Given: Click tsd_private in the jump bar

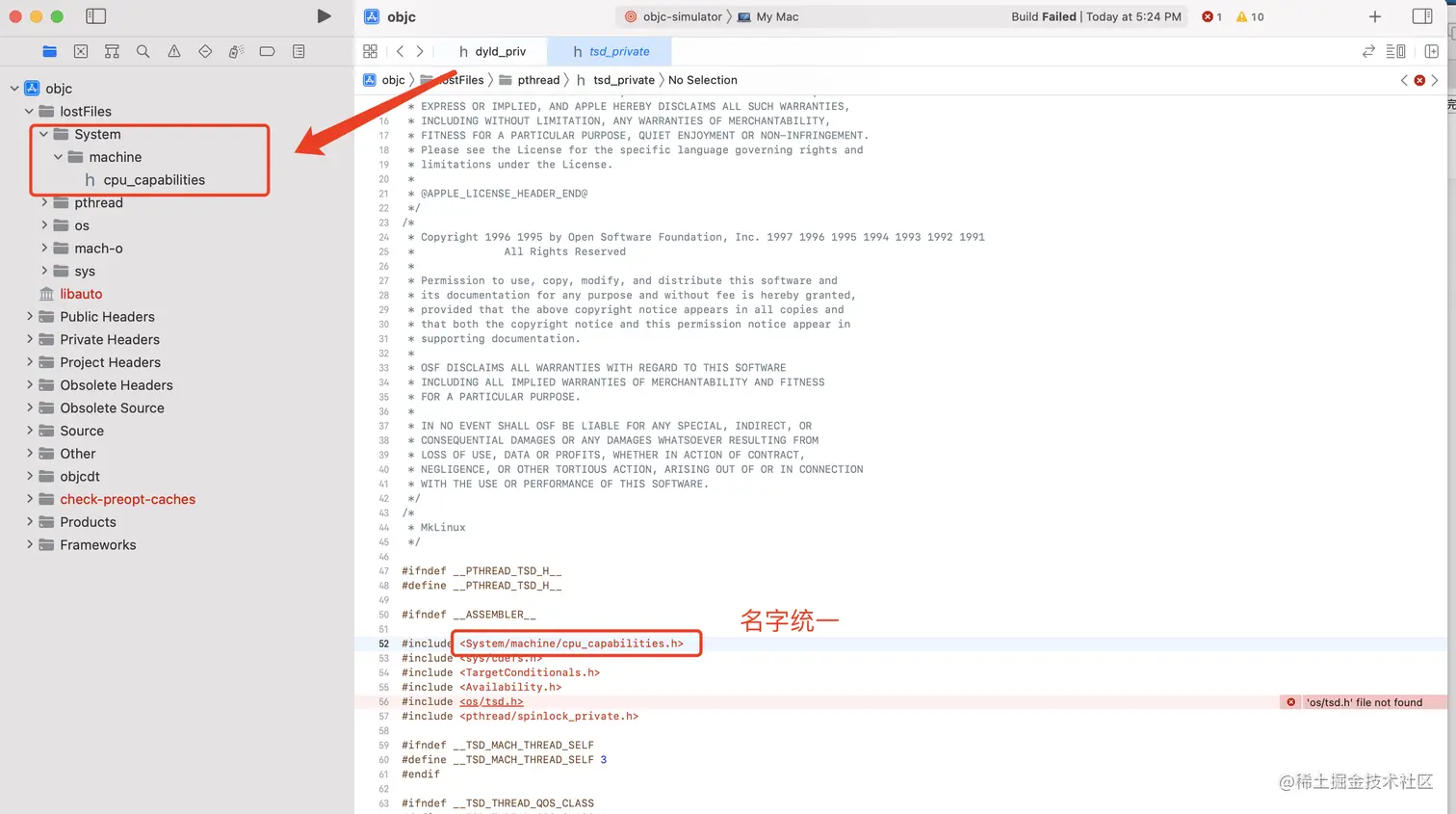Looking at the screenshot, I should pos(614,80).
